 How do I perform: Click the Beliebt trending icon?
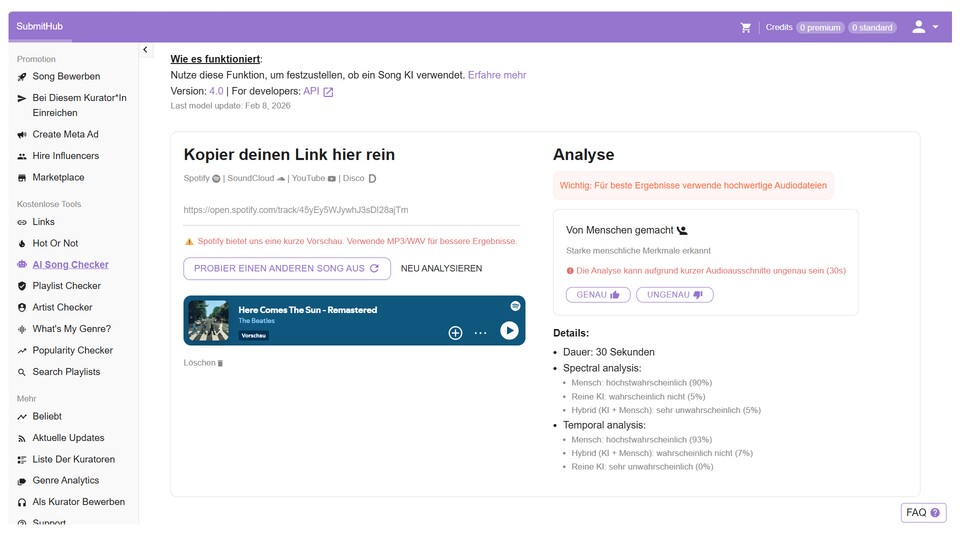pyautogui.click(x=22, y=417)
